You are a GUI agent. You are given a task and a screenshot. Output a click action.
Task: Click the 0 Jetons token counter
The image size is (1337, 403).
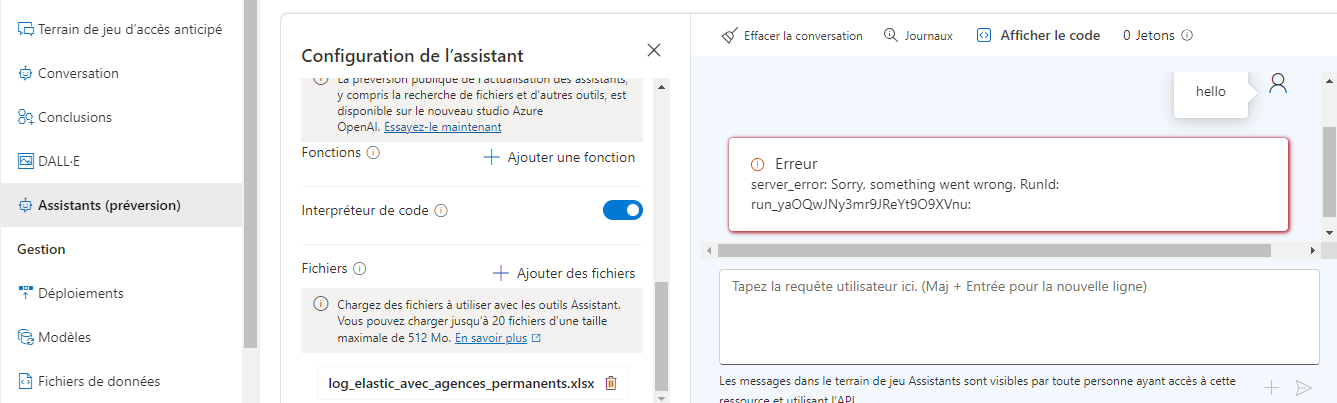(1150, 35)
